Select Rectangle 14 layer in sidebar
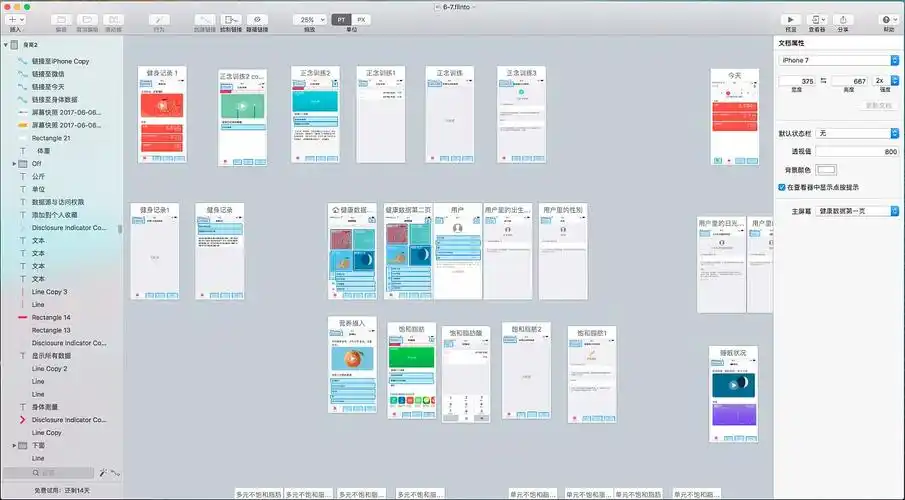The image size is (905, 500). click(x=50, y=317)
